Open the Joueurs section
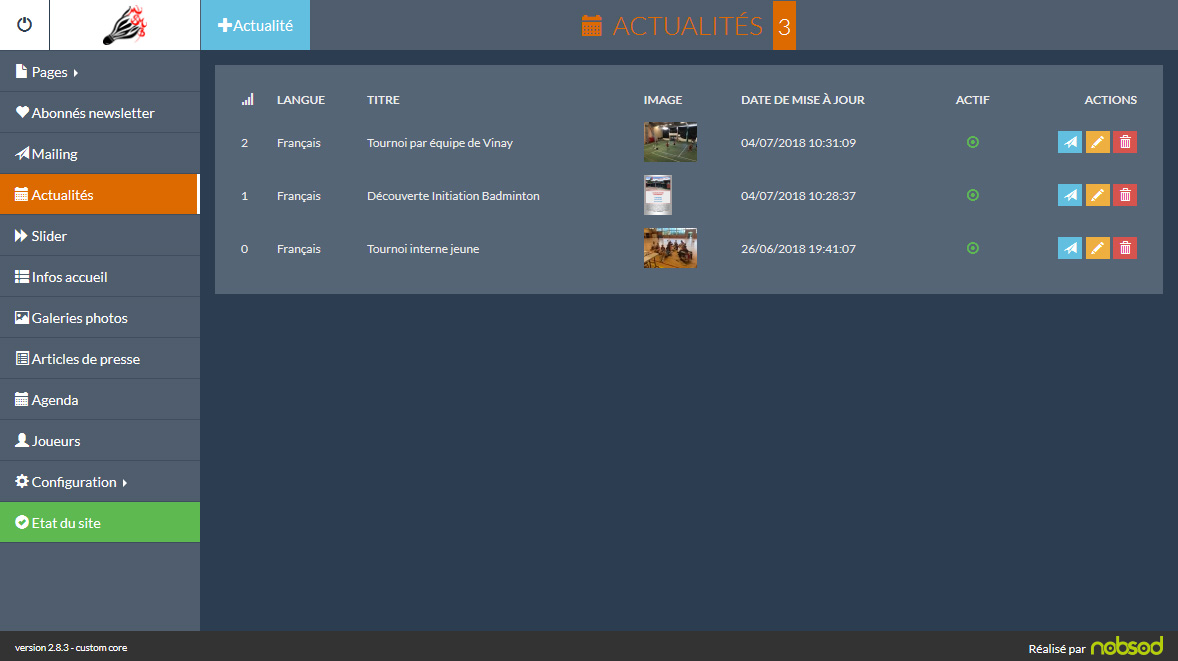This screenshot has height=661, width=1178. pos(100,441)
